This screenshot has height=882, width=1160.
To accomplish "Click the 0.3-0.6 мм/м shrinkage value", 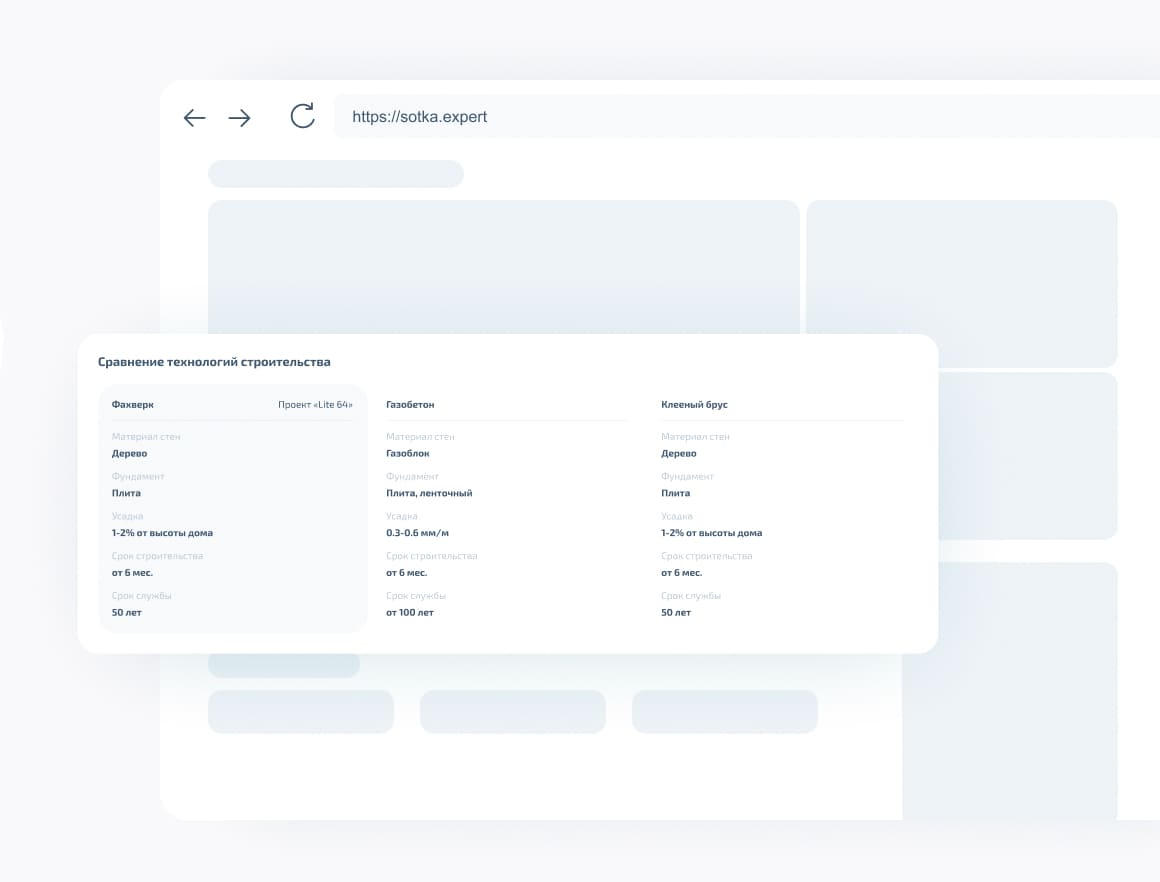I will [417, 533].
